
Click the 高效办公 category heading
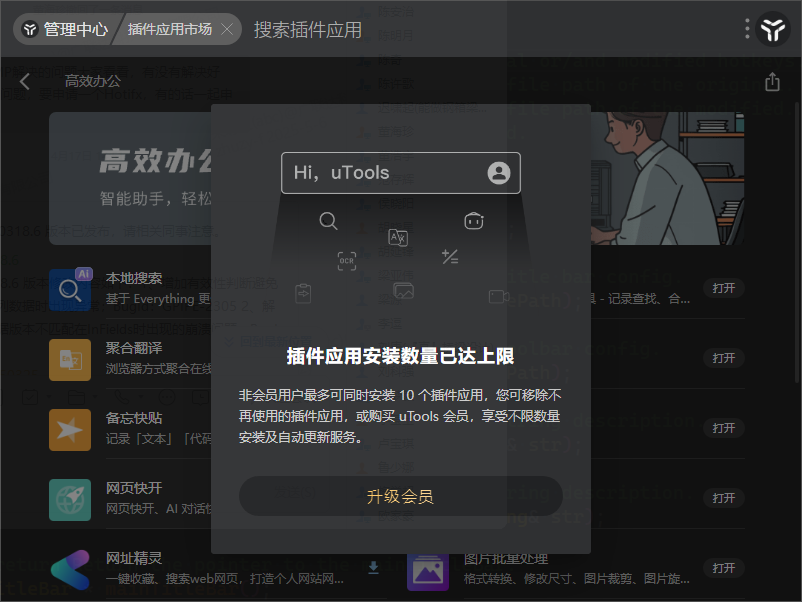tap(93, 81)
